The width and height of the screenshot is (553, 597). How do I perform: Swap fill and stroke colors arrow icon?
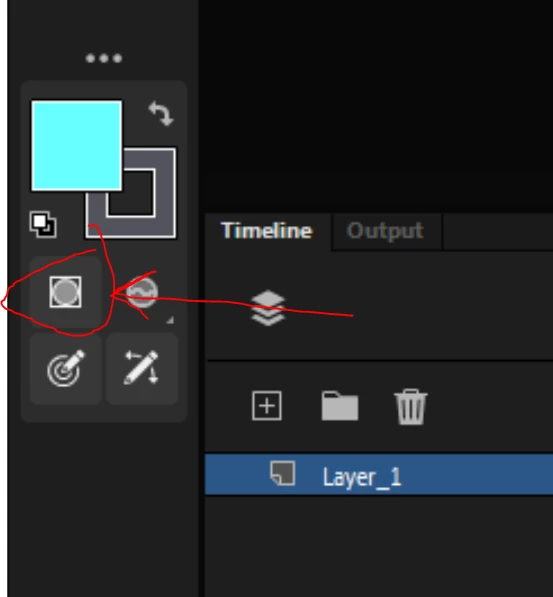click(161, 113)
